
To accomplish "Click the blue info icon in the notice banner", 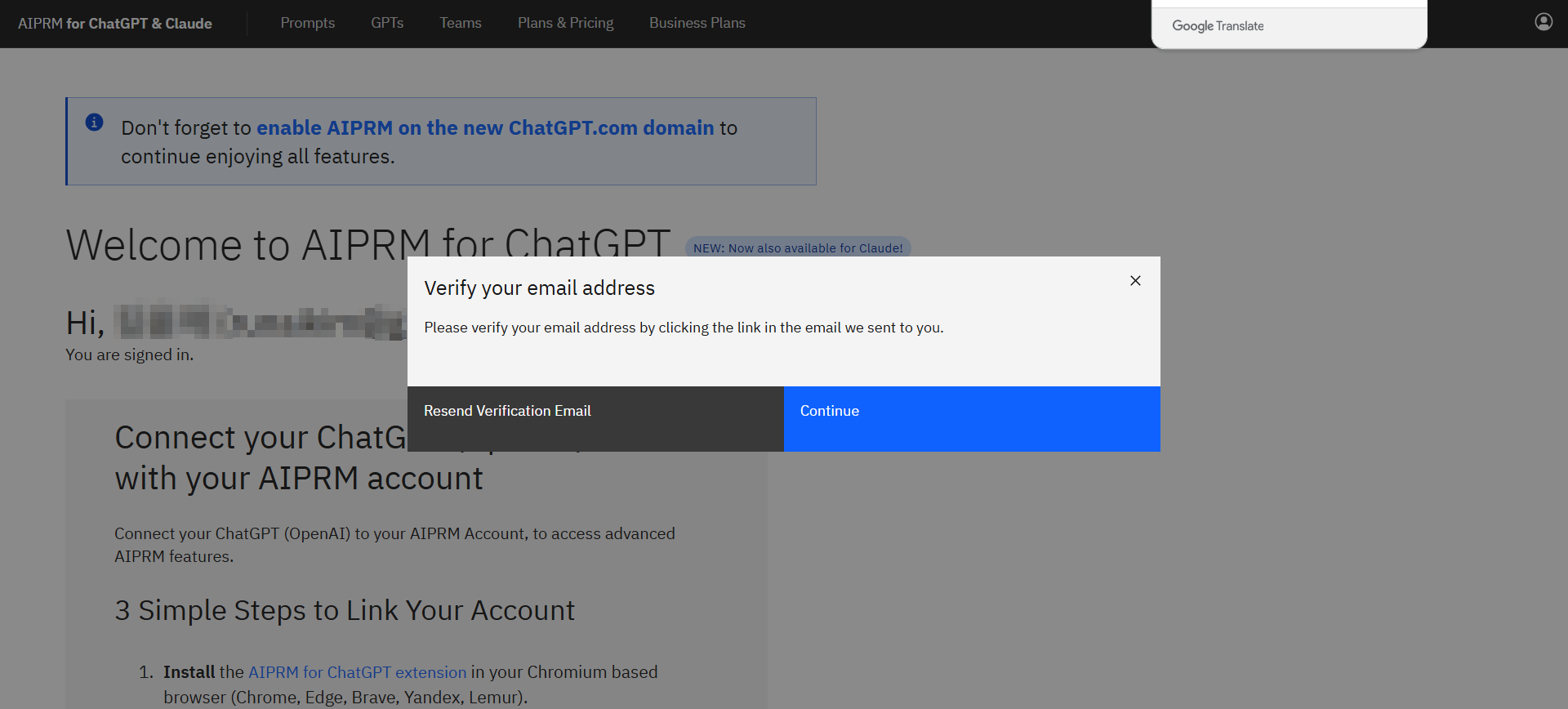I will [x=95, y=123].
